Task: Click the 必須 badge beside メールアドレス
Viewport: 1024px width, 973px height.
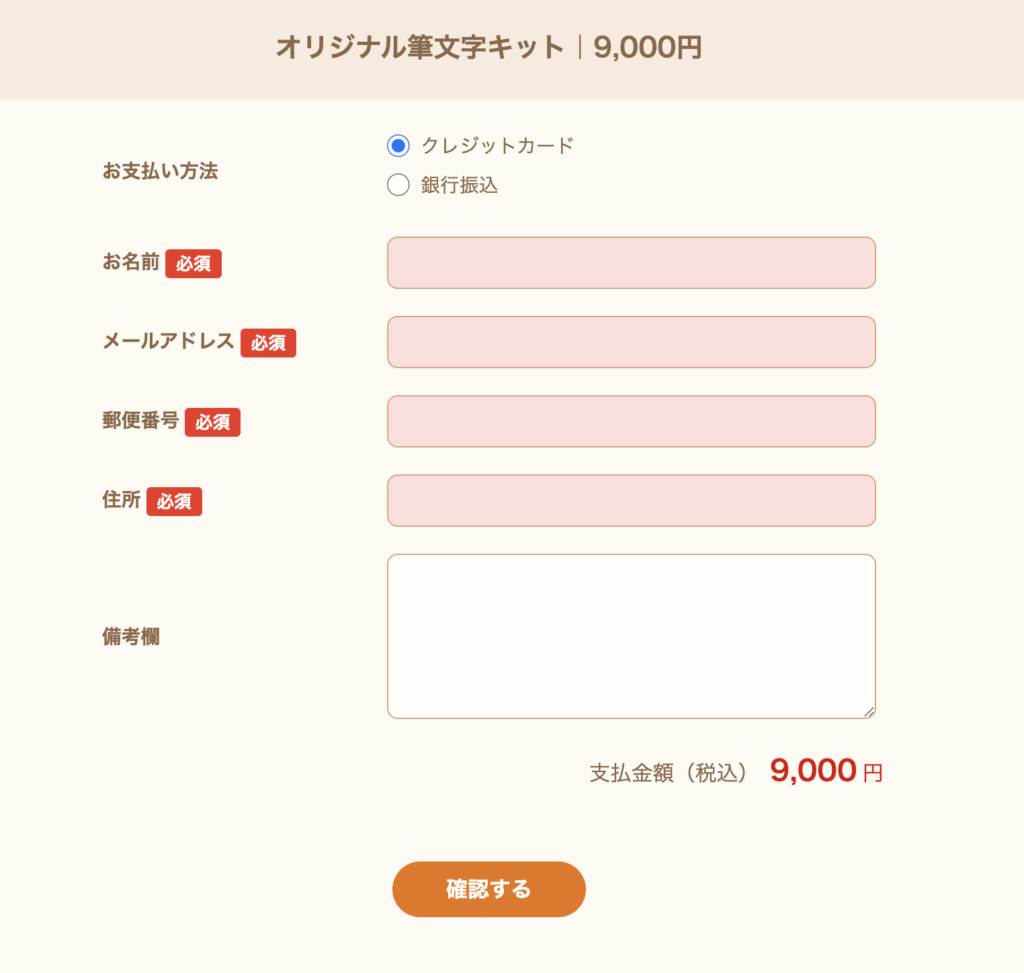Action: [268, 343]
